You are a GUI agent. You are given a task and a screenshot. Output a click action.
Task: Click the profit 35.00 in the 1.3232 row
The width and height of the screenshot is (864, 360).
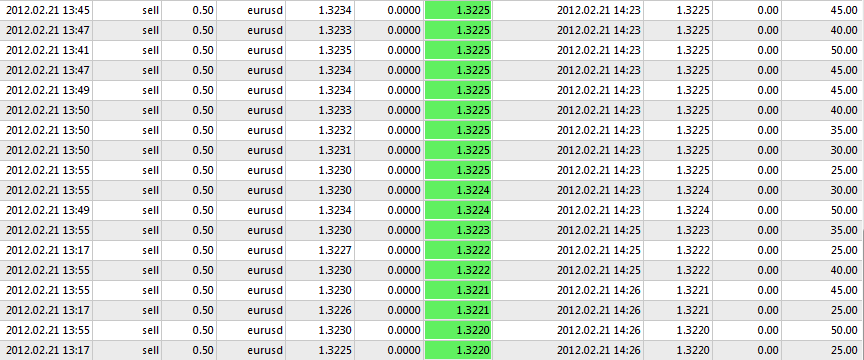(844, 131)
